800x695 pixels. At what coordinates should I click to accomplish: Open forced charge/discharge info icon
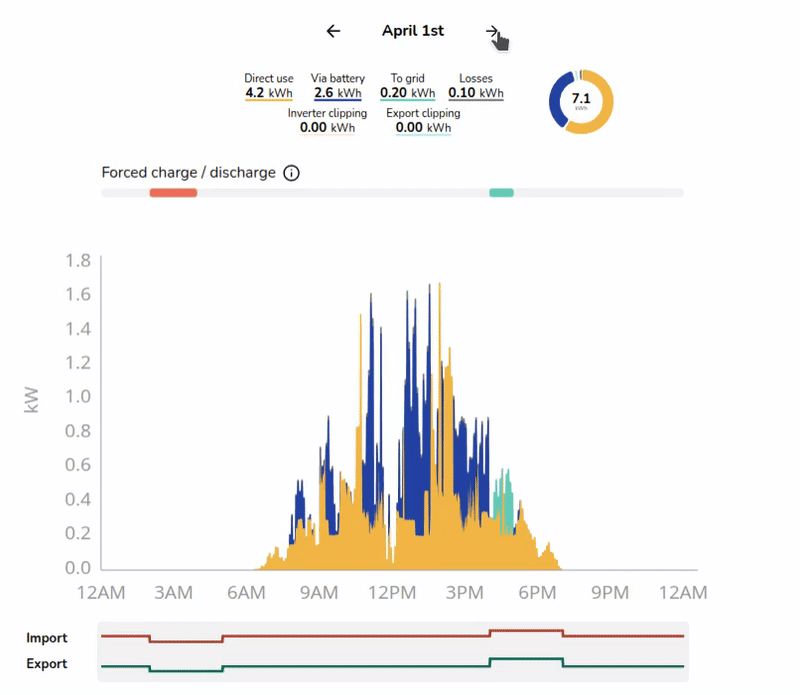[x=291, y=173]
